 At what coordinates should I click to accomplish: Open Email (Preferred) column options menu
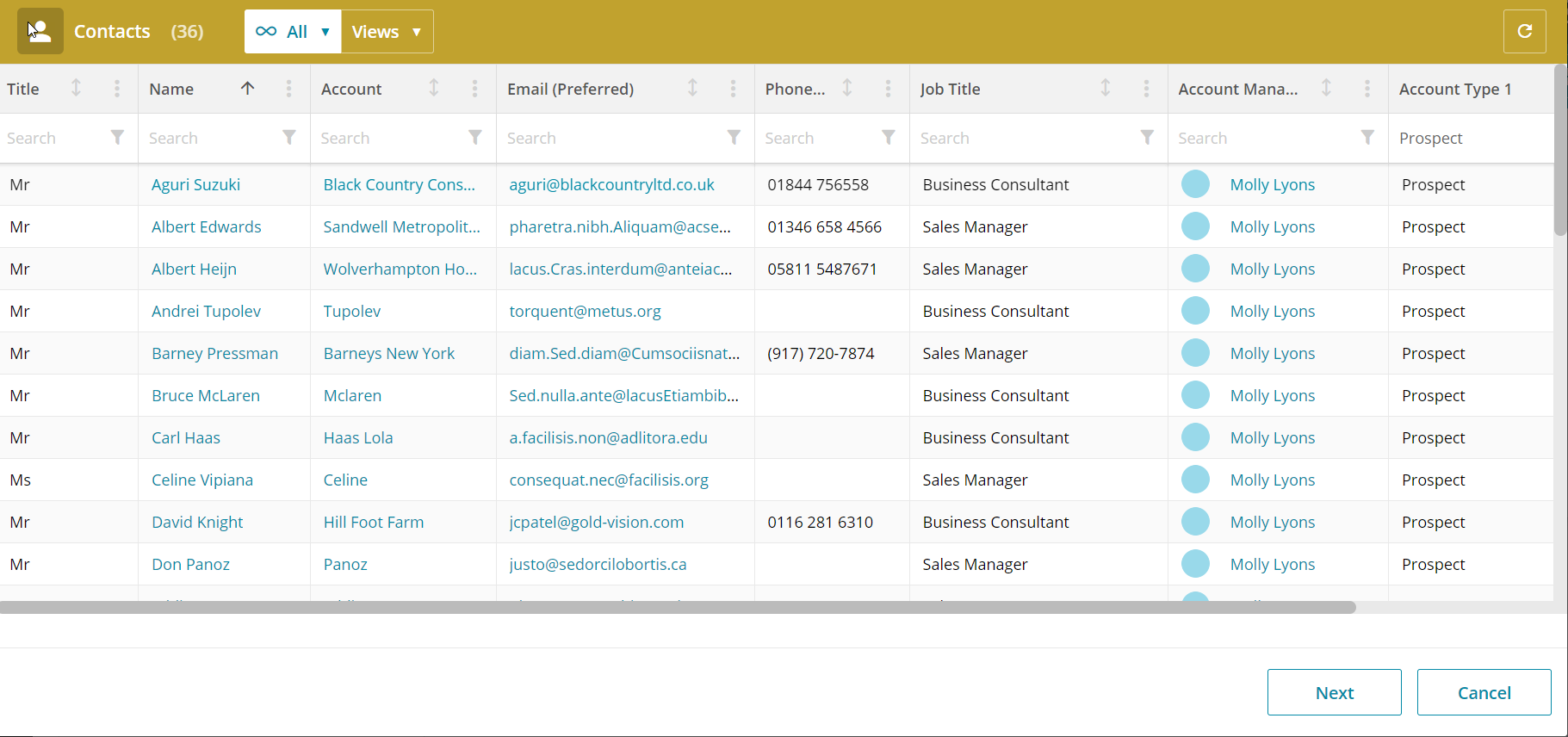pos(733,88)
